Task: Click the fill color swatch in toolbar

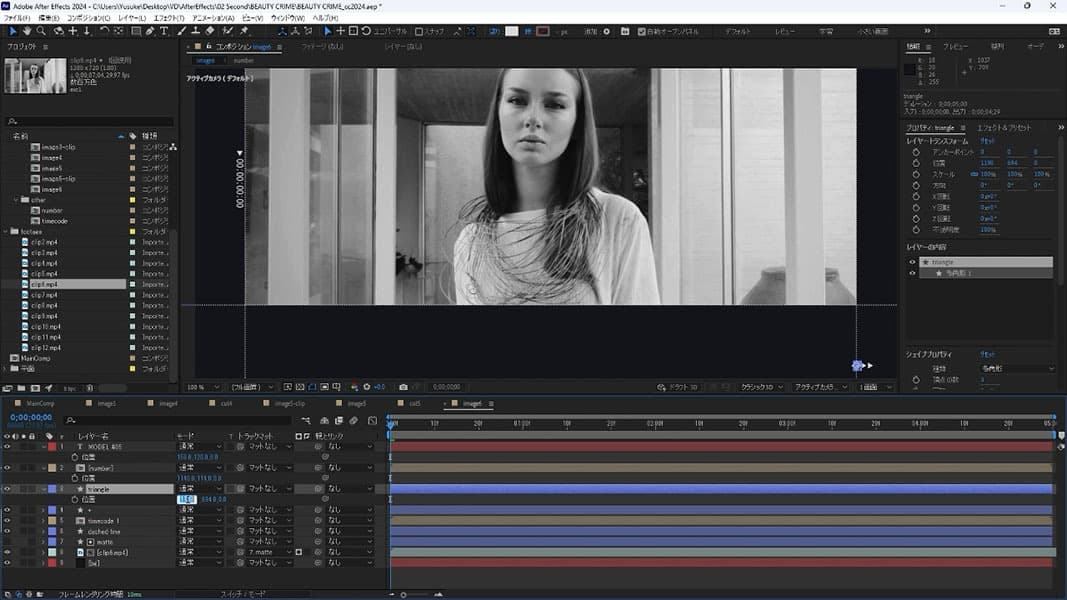Action: (512, 31)
